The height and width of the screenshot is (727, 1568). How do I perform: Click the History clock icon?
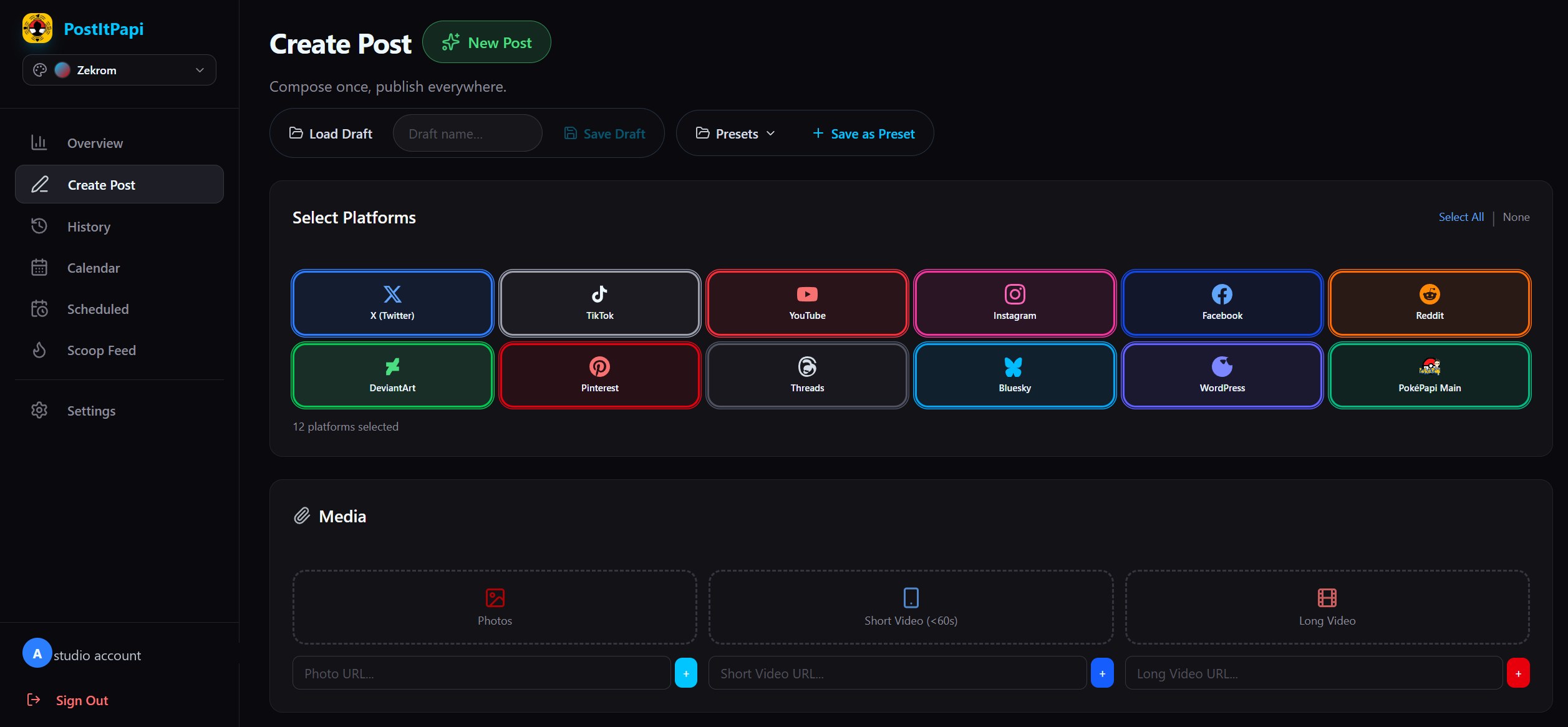coord(39,226)
